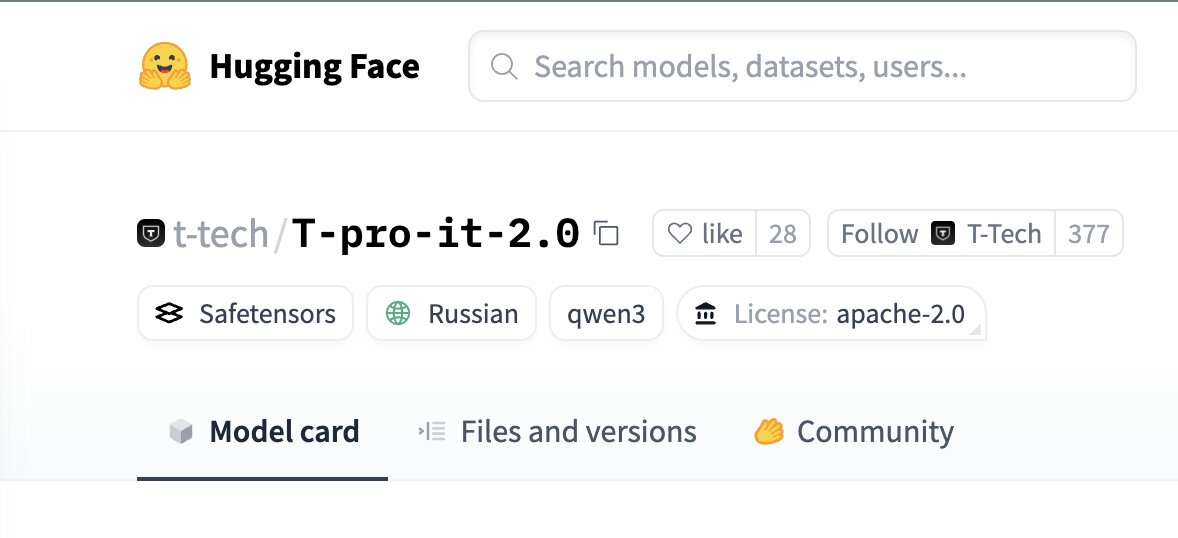
Task: Click the T-Tech avatar beside t-tech
Action: click(151, 233)
